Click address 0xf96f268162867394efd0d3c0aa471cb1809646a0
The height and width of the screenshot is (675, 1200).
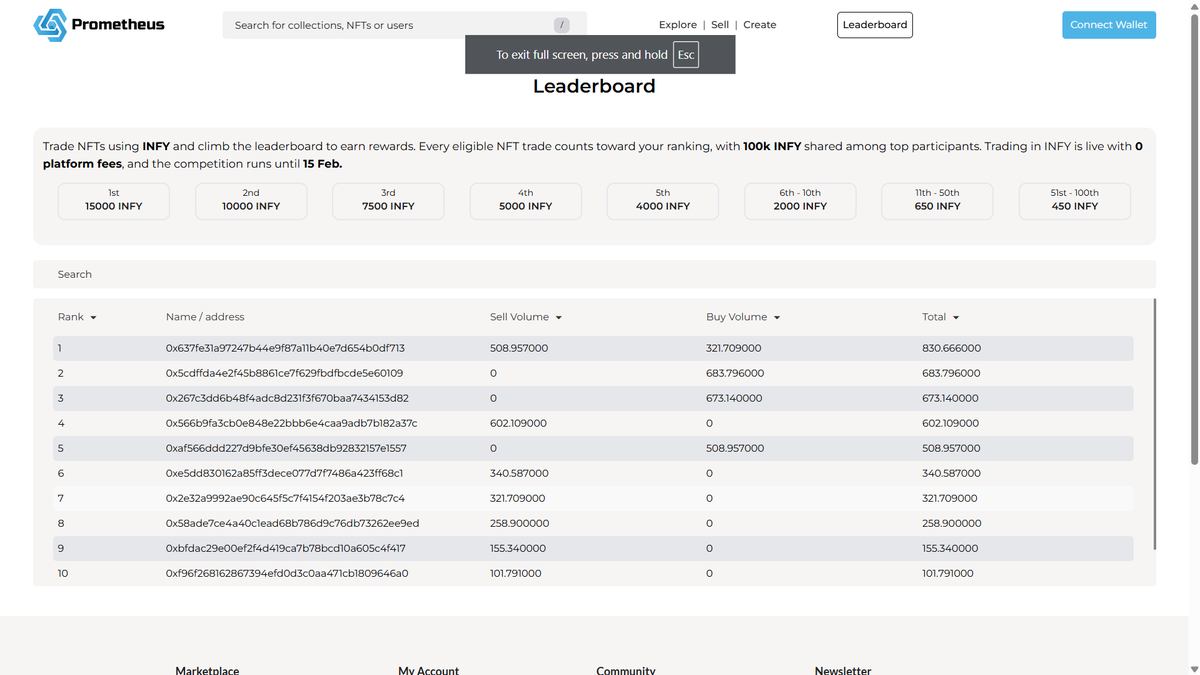point(287,573)
